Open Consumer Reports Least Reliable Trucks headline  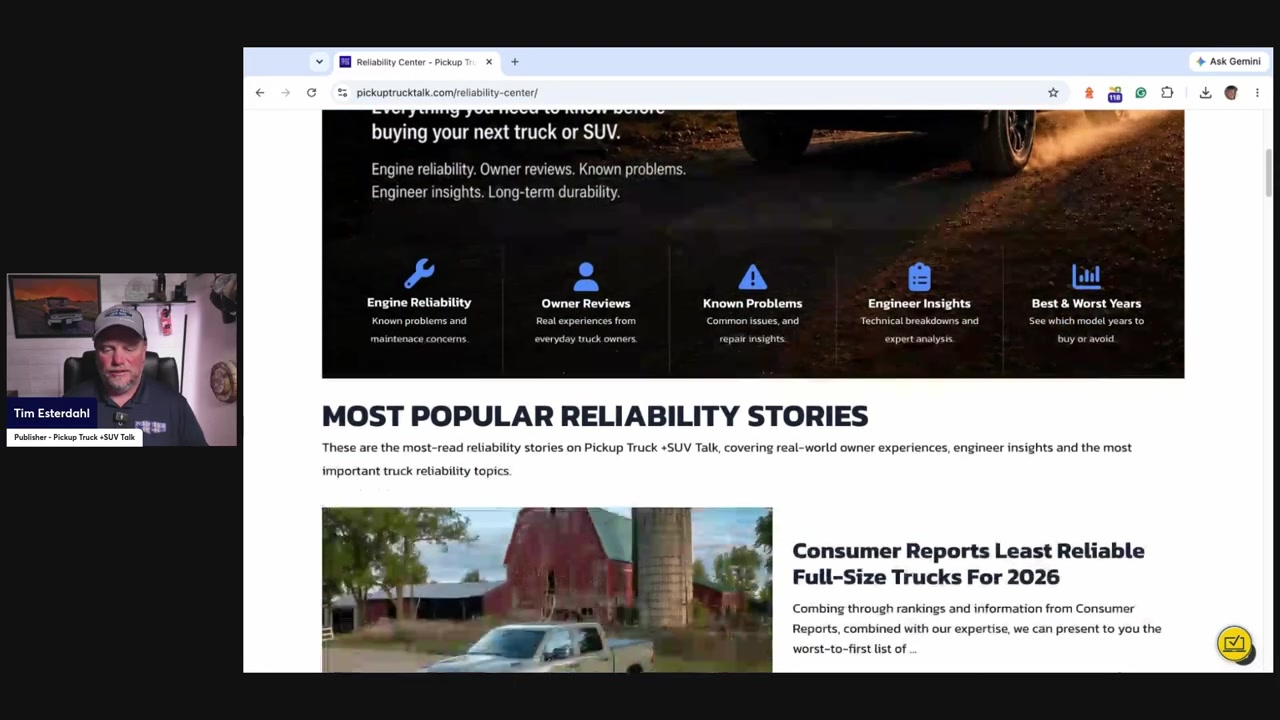coord(968,563)
